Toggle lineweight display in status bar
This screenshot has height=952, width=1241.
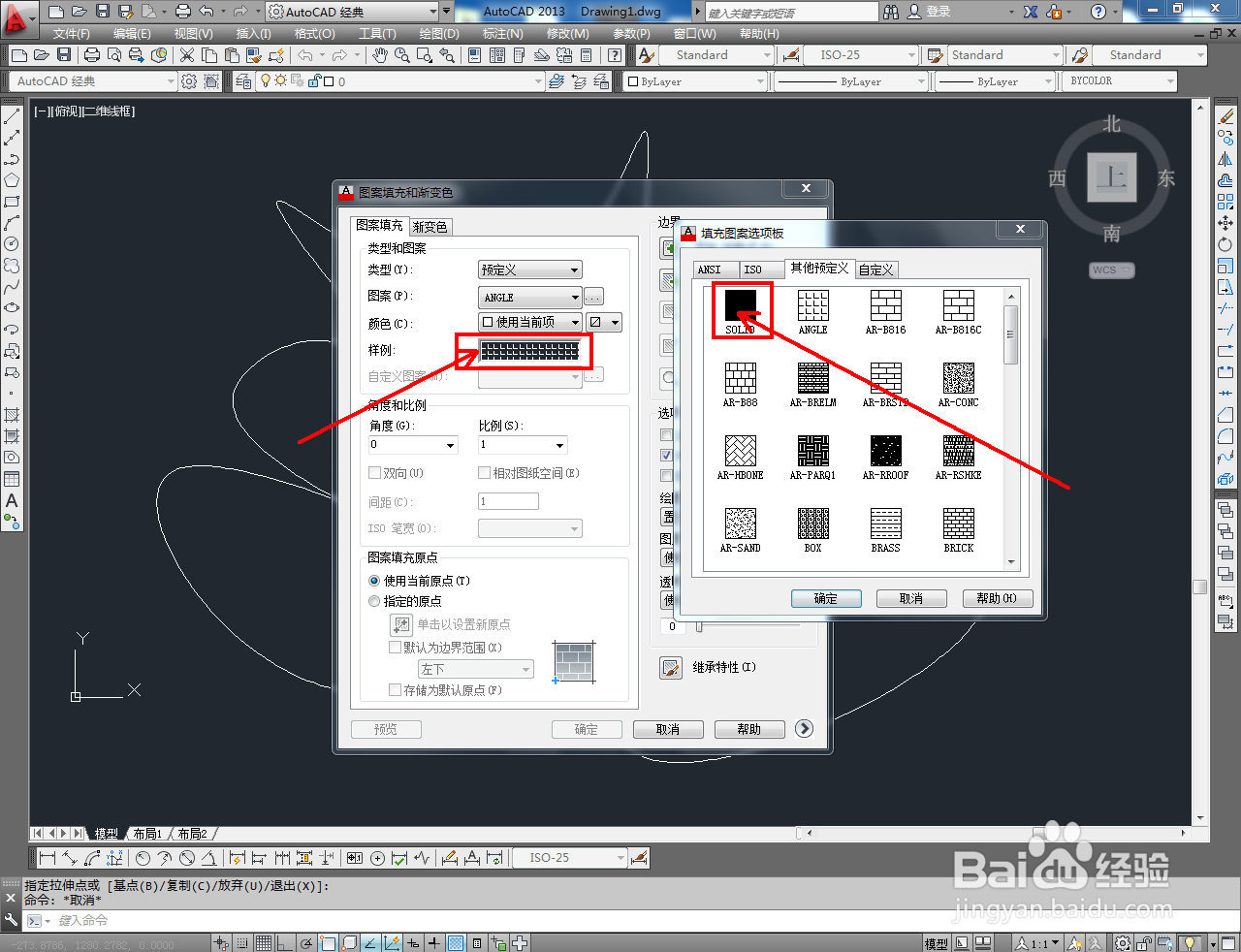click(x=433, y=943)
